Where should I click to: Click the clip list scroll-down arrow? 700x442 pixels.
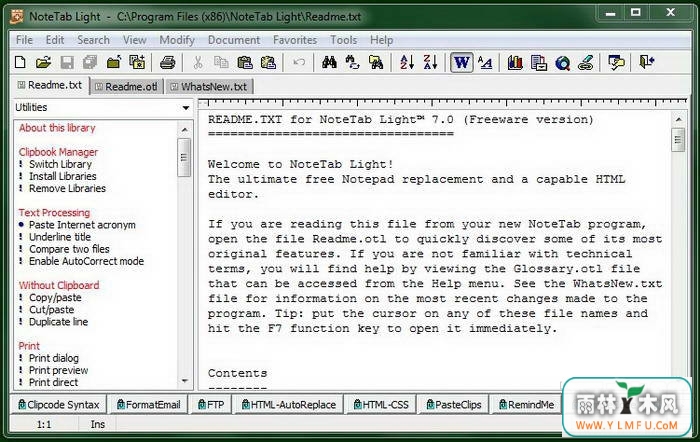pos(184,381)
